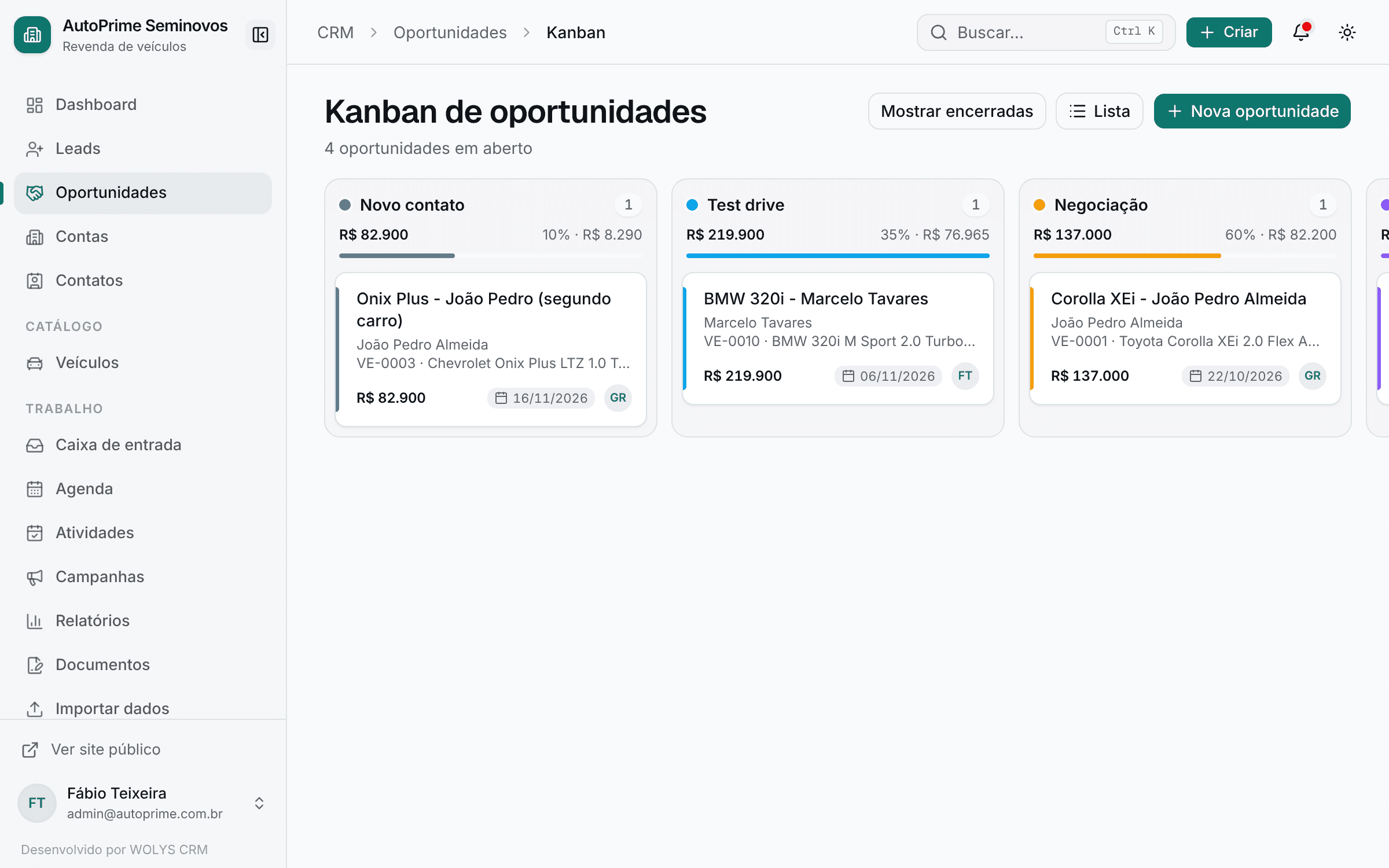Click the Relatórios chart icon

[35, 621]
